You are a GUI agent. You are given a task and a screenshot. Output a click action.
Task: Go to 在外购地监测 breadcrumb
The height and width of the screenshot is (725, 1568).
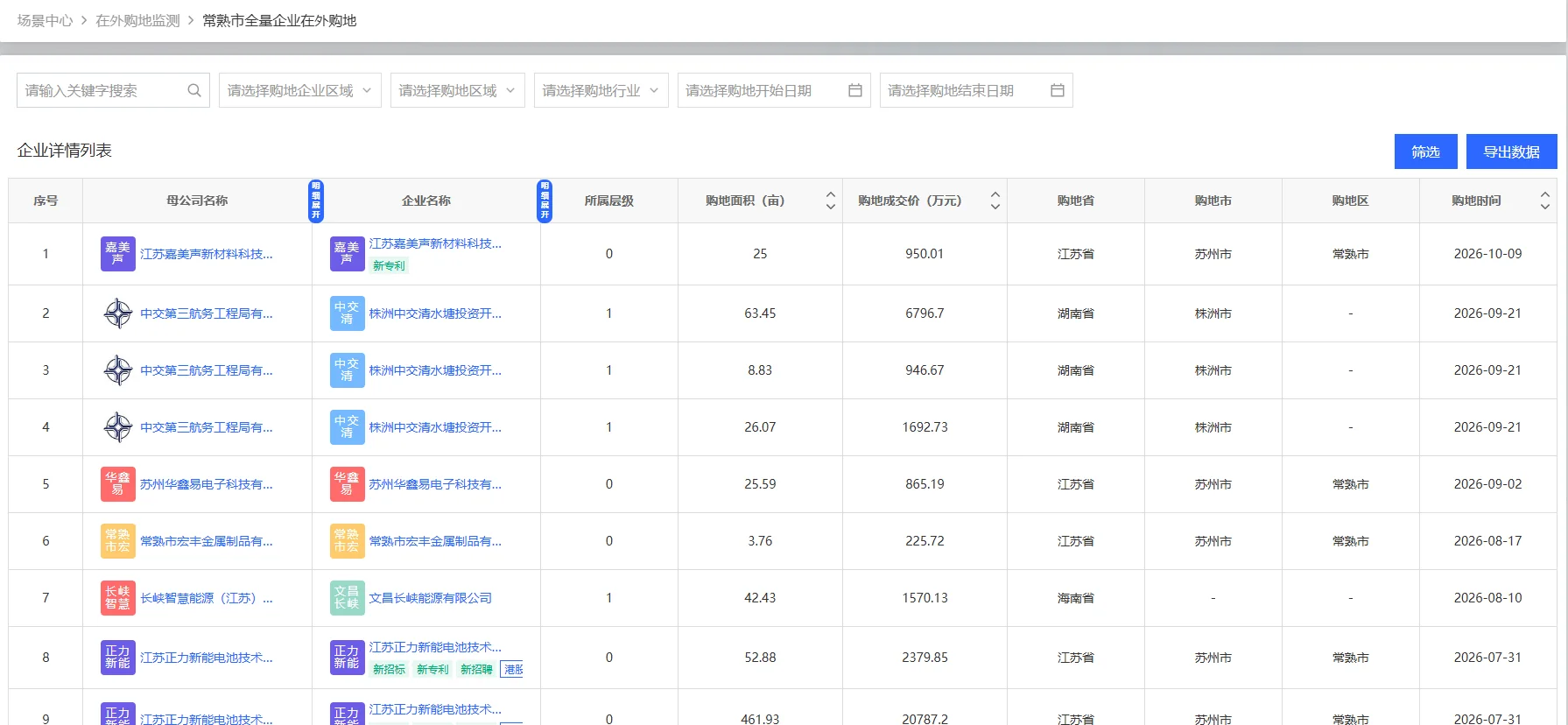click(137, 20)
